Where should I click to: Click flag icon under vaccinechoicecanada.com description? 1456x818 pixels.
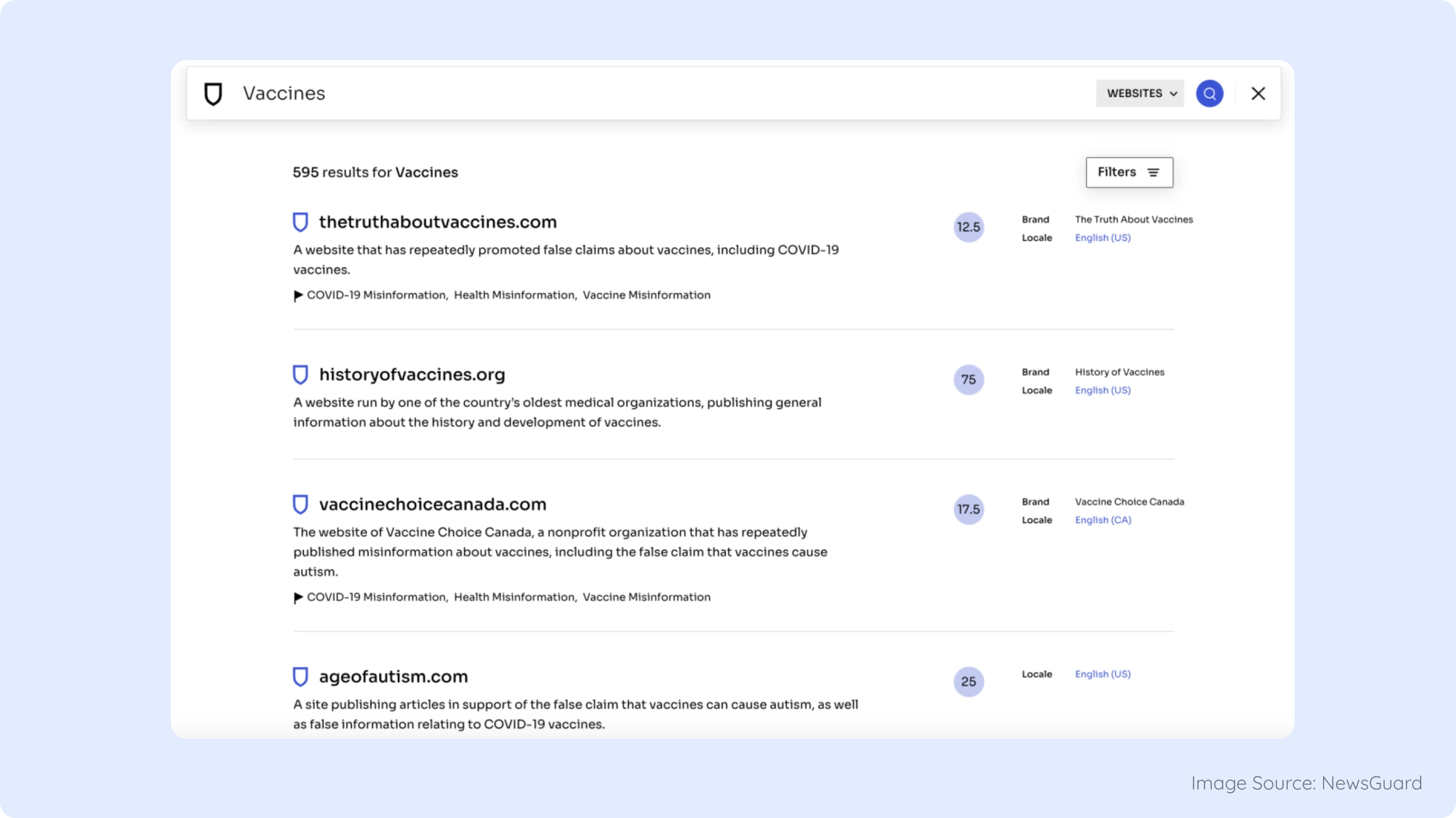298,598
